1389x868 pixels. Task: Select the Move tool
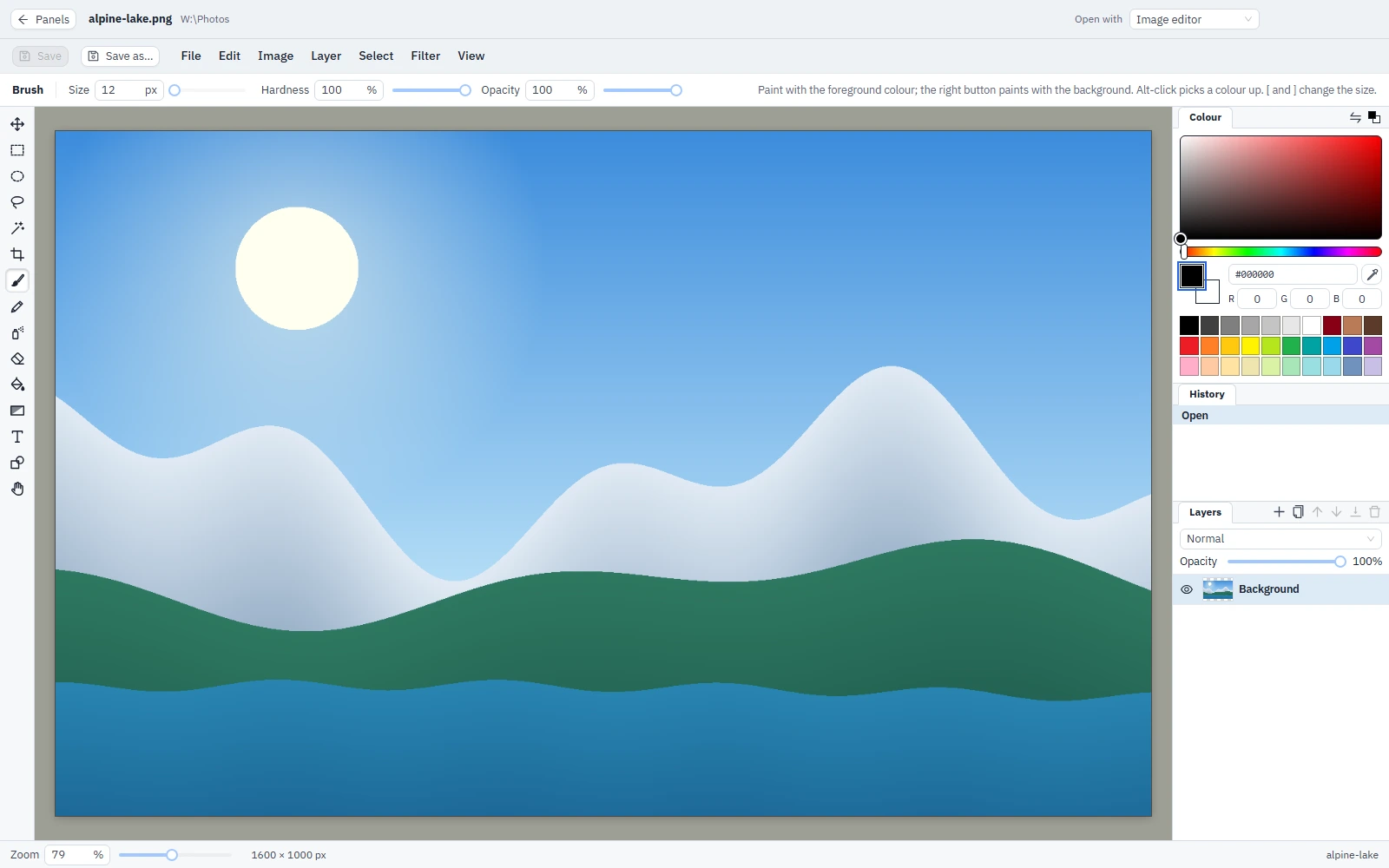(x=17, y=124)
